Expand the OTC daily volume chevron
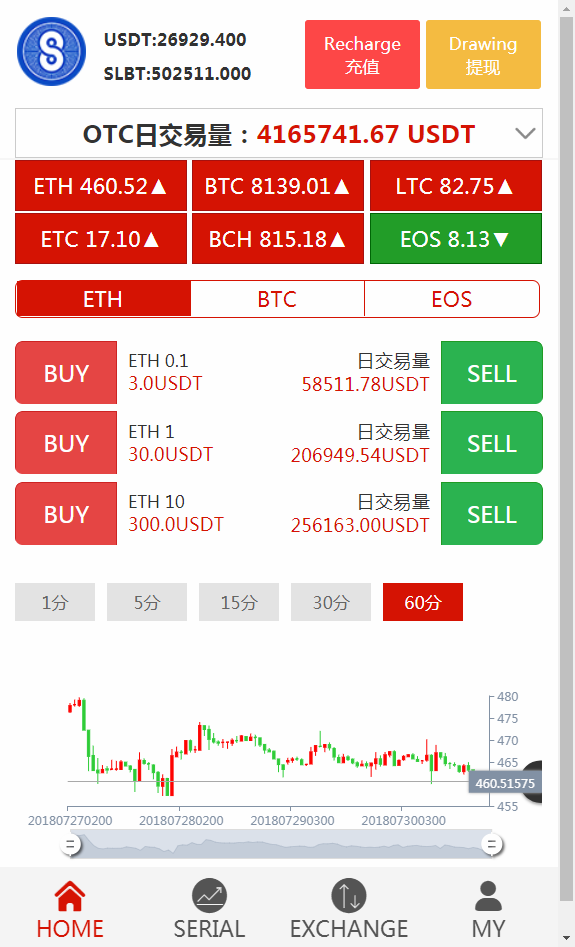 [525, 133]
